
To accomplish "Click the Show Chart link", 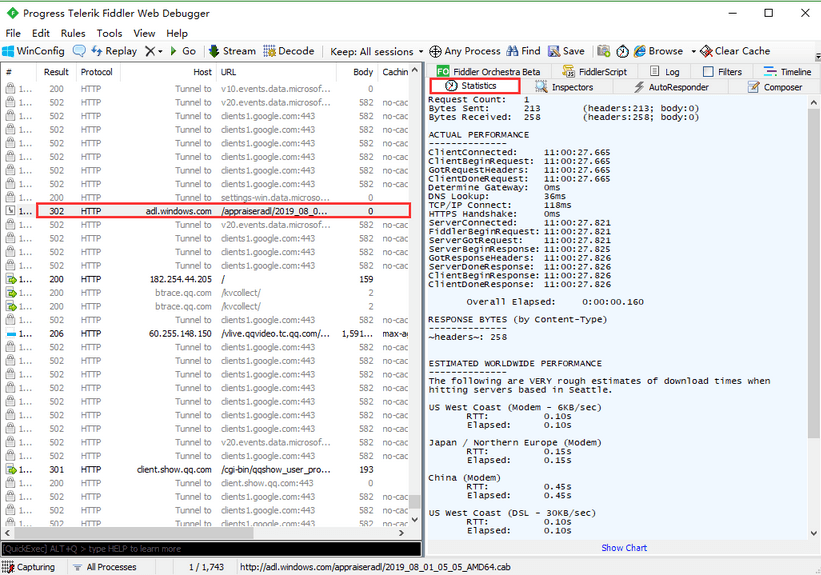I will click(624, 548).
